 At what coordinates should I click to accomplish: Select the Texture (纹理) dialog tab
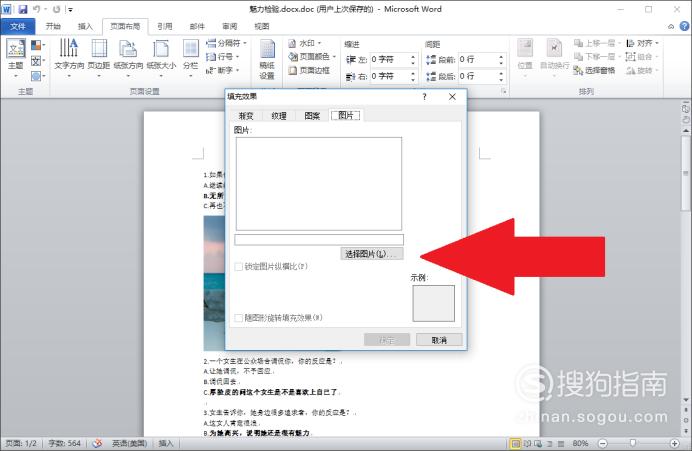coord(279,116)
